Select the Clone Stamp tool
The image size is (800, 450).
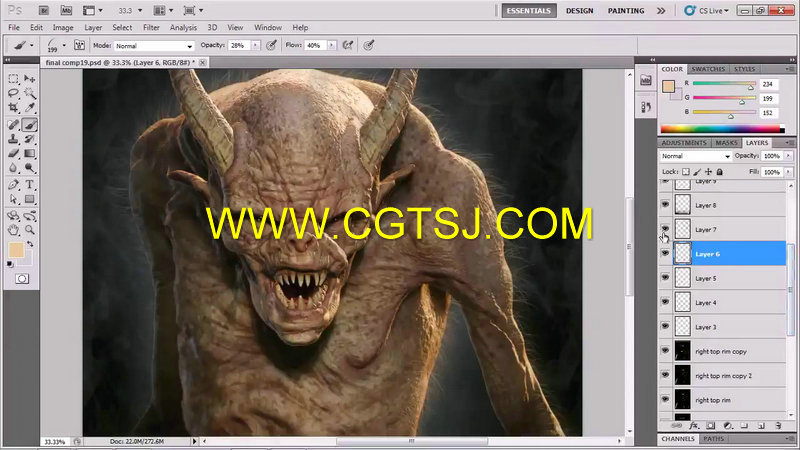[x=13, y=139]
